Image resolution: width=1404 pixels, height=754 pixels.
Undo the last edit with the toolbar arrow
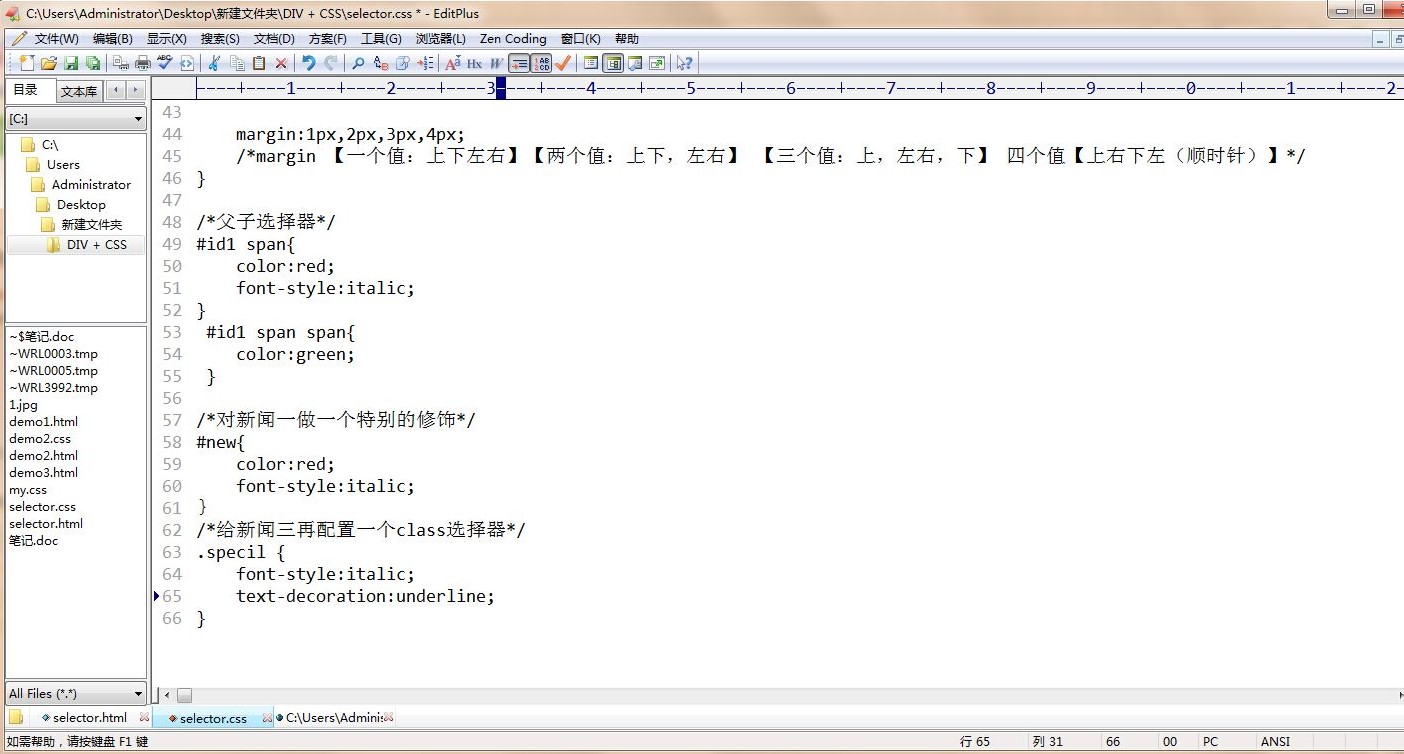pyautogui.click(x=309, y=63)
